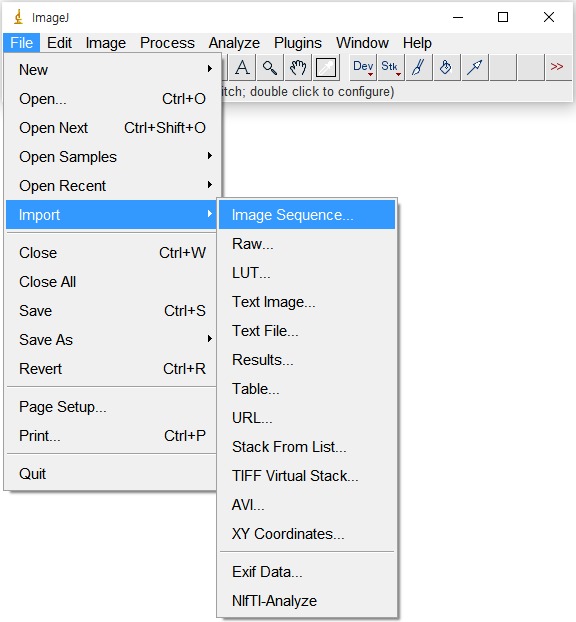The image size is (576, 622).
Task: Choose Print... menu entry
Action: point(112,436)
